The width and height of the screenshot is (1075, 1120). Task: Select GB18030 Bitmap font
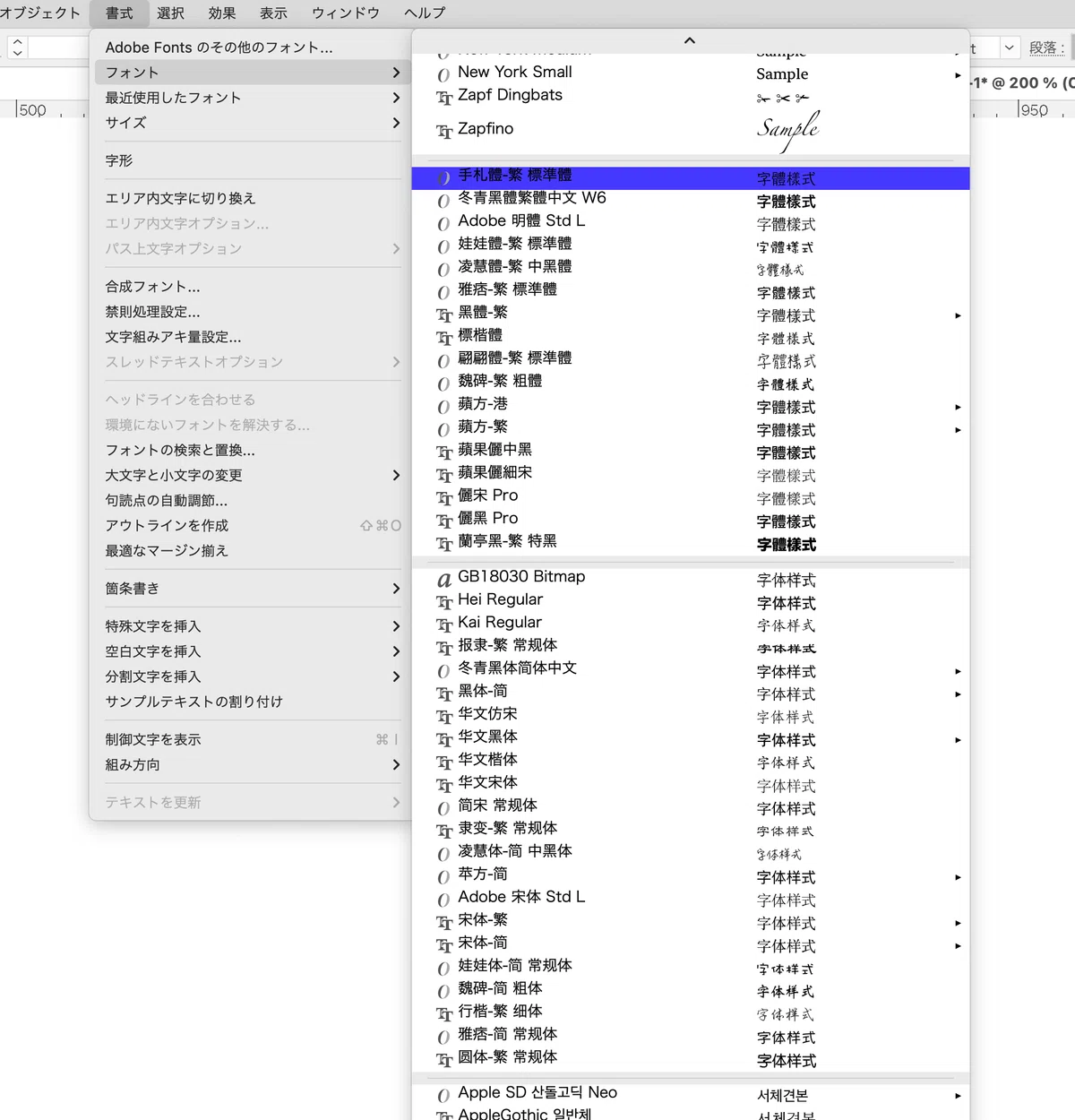pos(690,578)
